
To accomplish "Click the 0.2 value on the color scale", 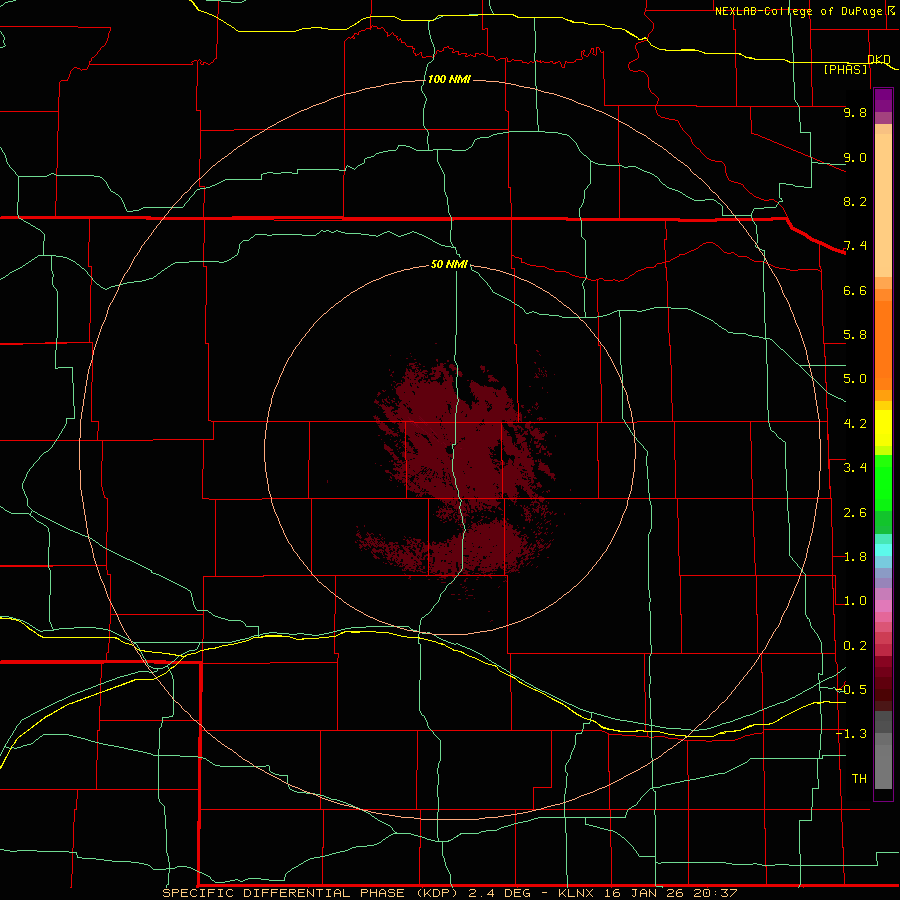I will pos(855,646).
